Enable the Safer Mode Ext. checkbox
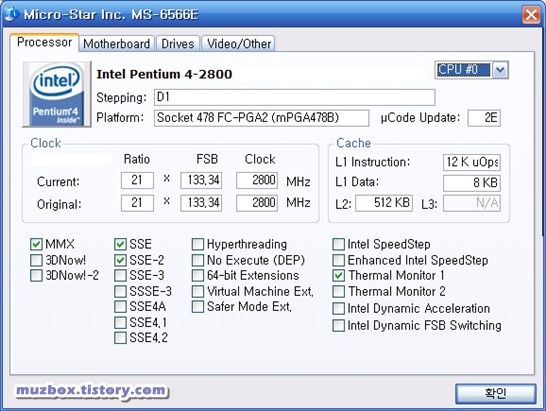 (198, 307)
